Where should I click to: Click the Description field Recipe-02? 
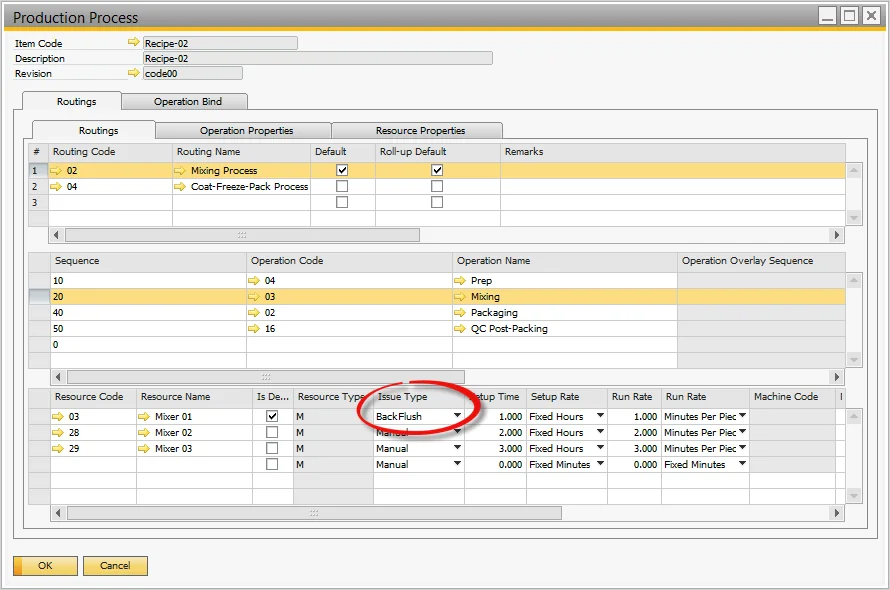coord(318,58)
